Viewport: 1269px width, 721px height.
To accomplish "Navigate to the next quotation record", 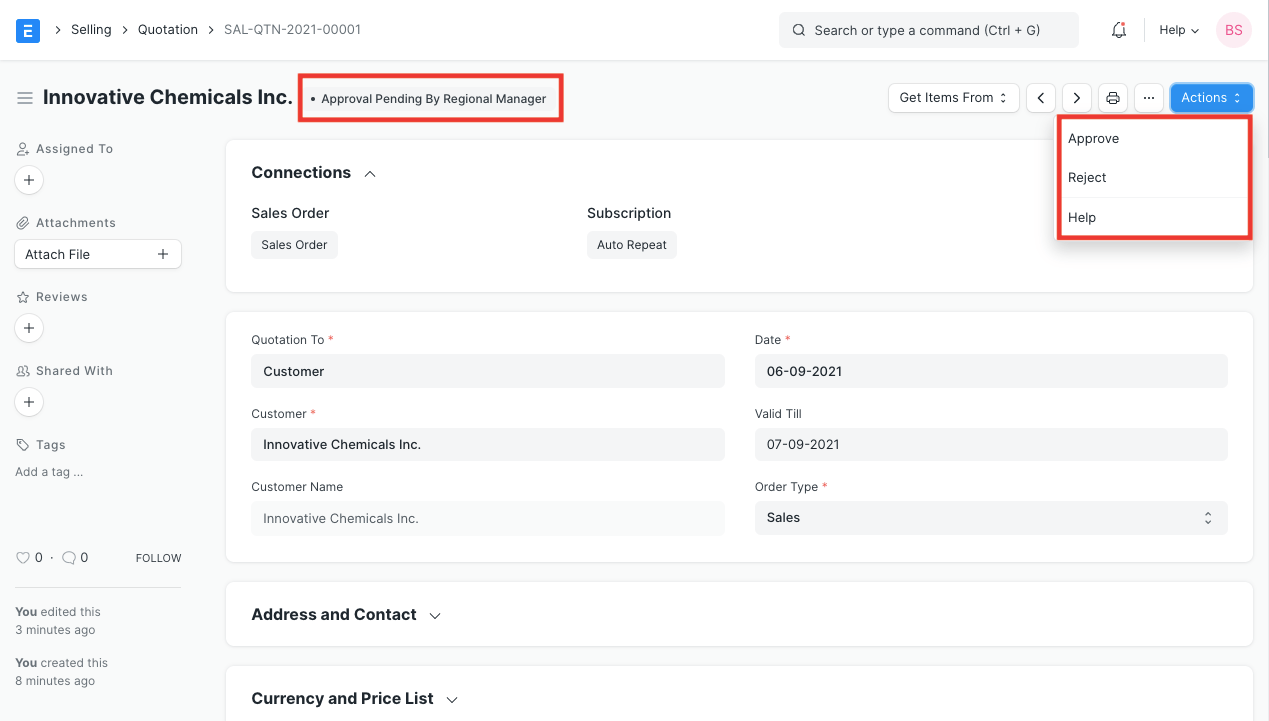I will click(x=1076, y=97).
